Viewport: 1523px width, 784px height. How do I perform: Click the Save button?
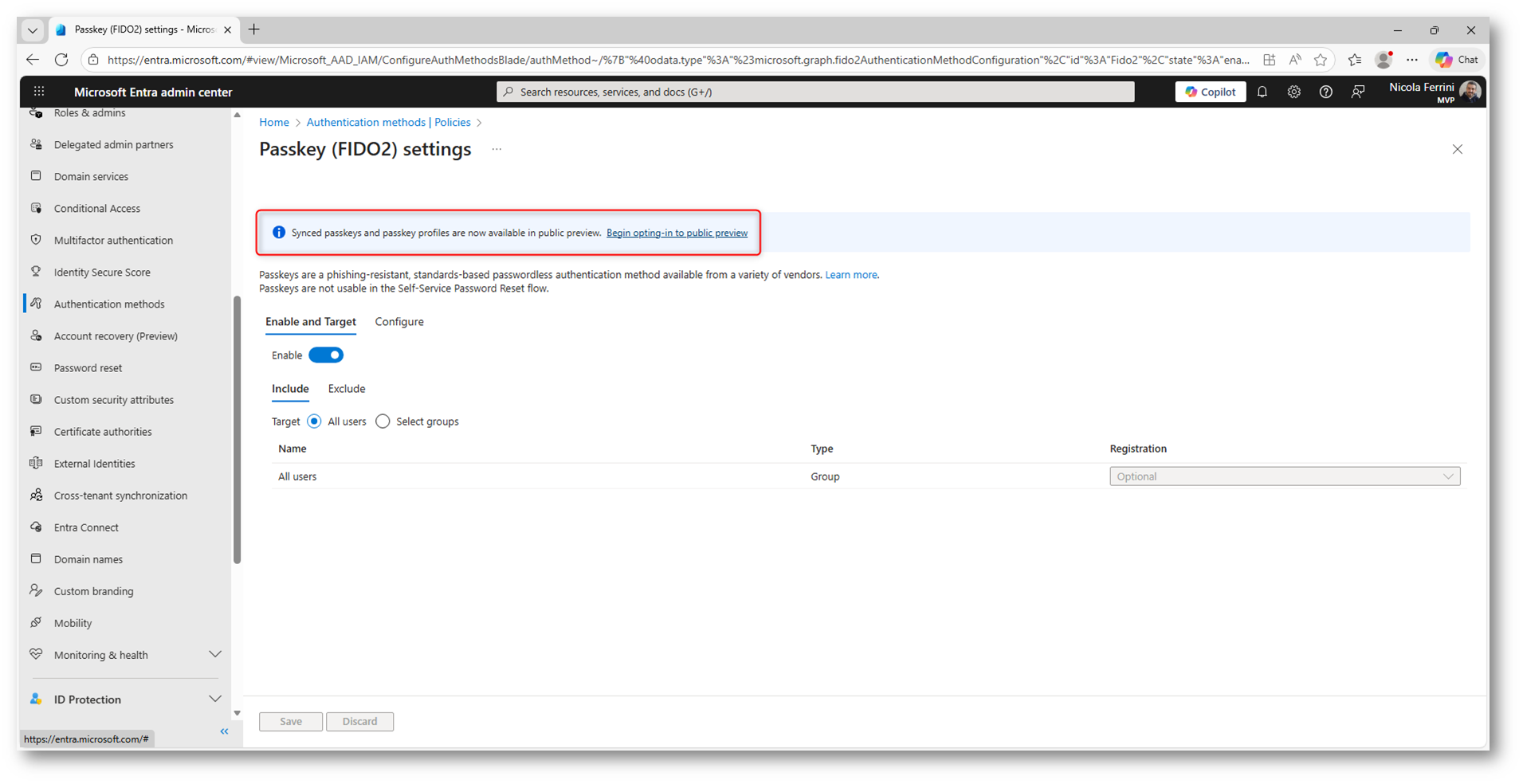tap(291, 721)
